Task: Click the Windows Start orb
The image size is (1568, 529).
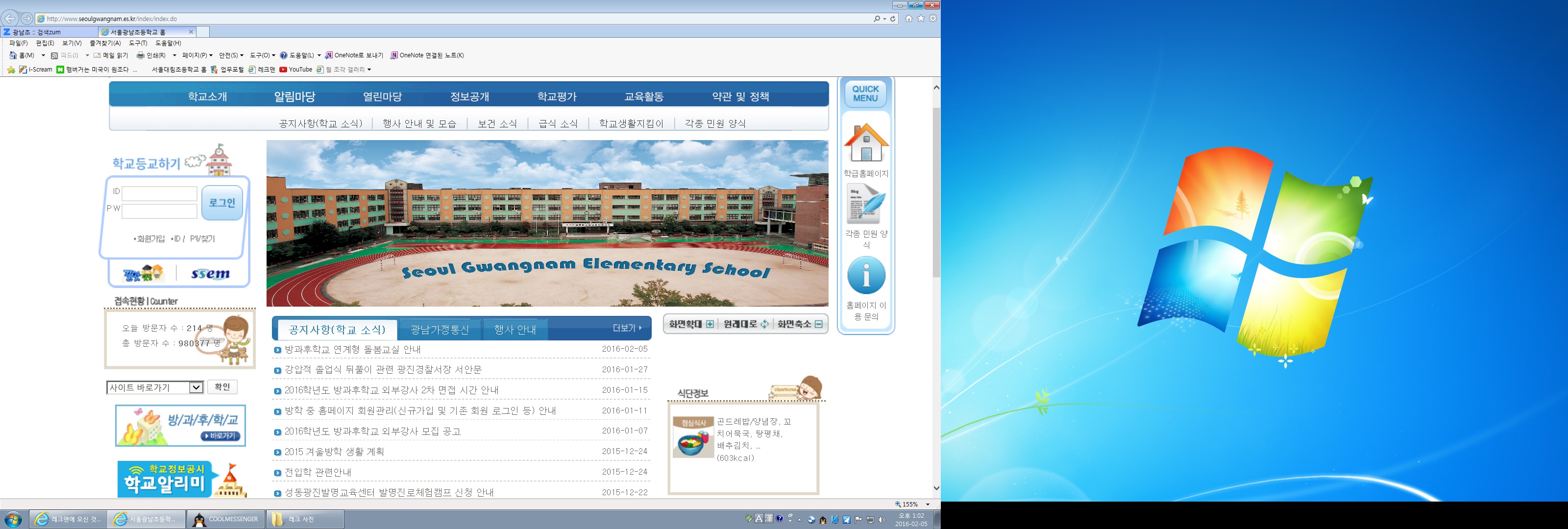Action: (x=13, y=519)
